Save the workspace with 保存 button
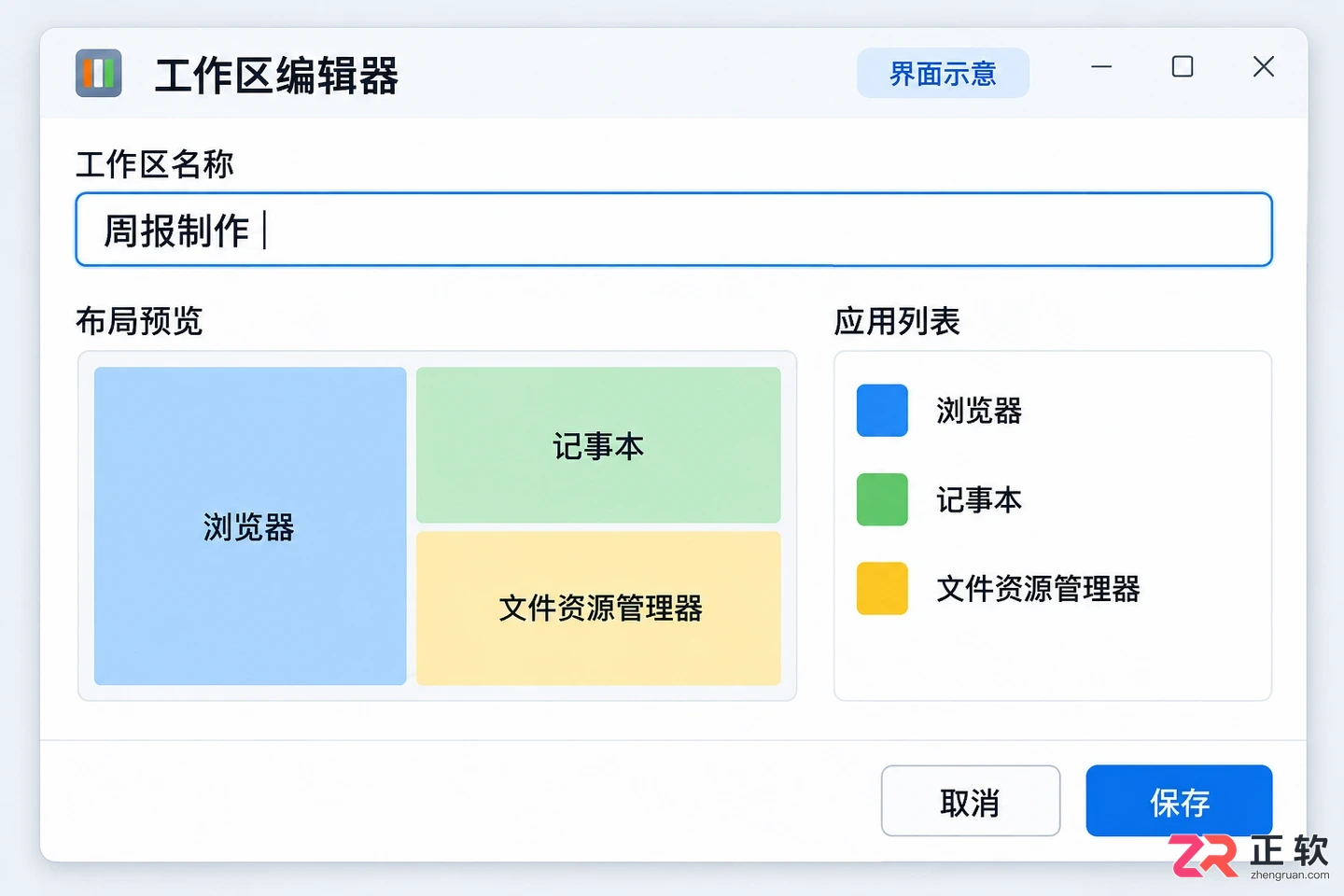 tap(1180, 801)
